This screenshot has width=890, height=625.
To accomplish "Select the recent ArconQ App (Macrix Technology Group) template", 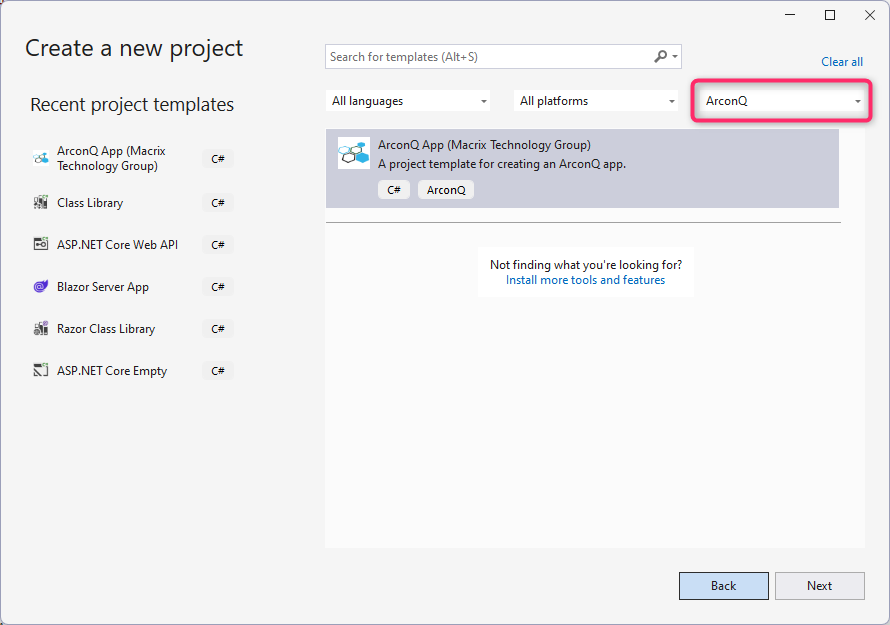I will [x=133, y=158].
